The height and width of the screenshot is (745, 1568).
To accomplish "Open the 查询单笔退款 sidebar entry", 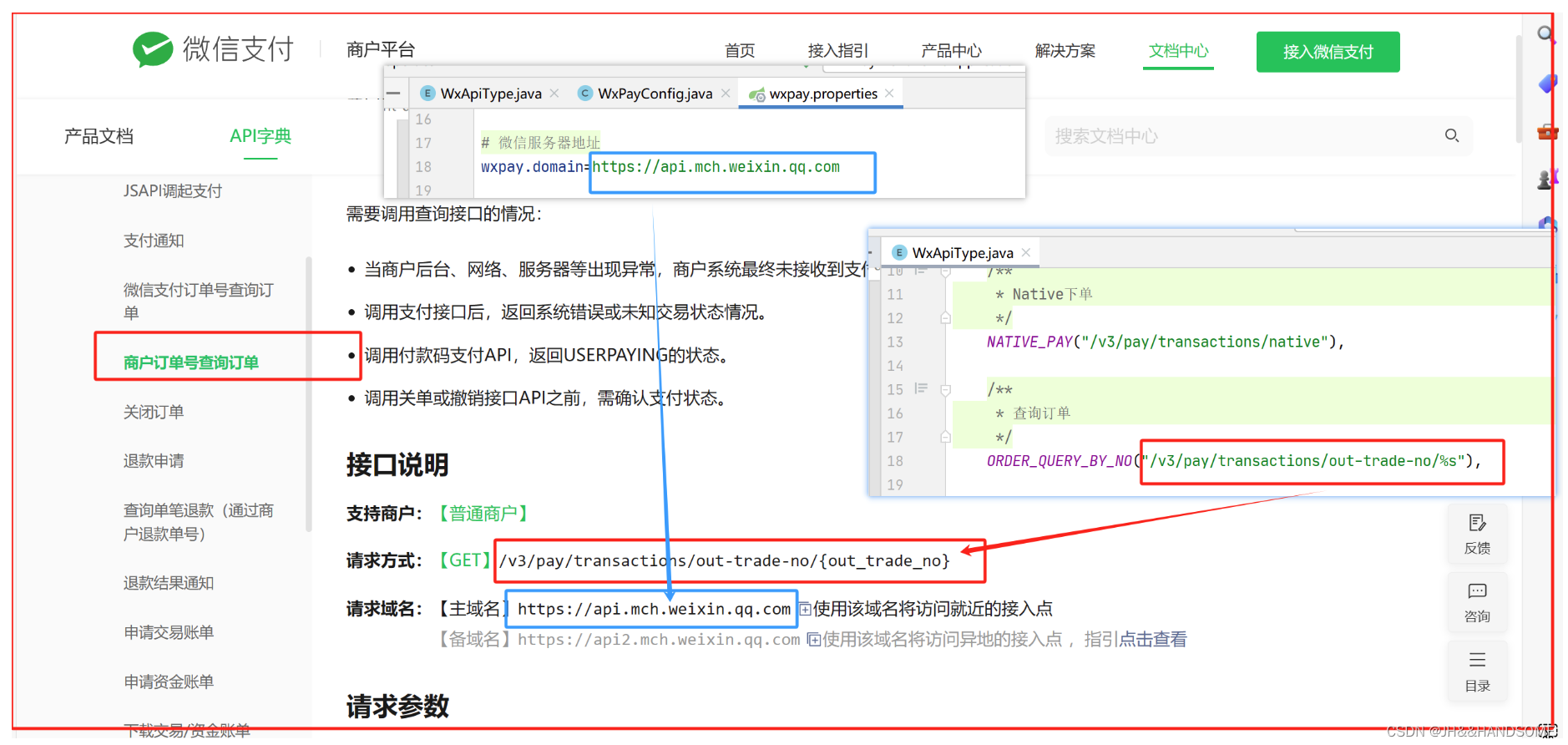I will (x=199, y=522).
